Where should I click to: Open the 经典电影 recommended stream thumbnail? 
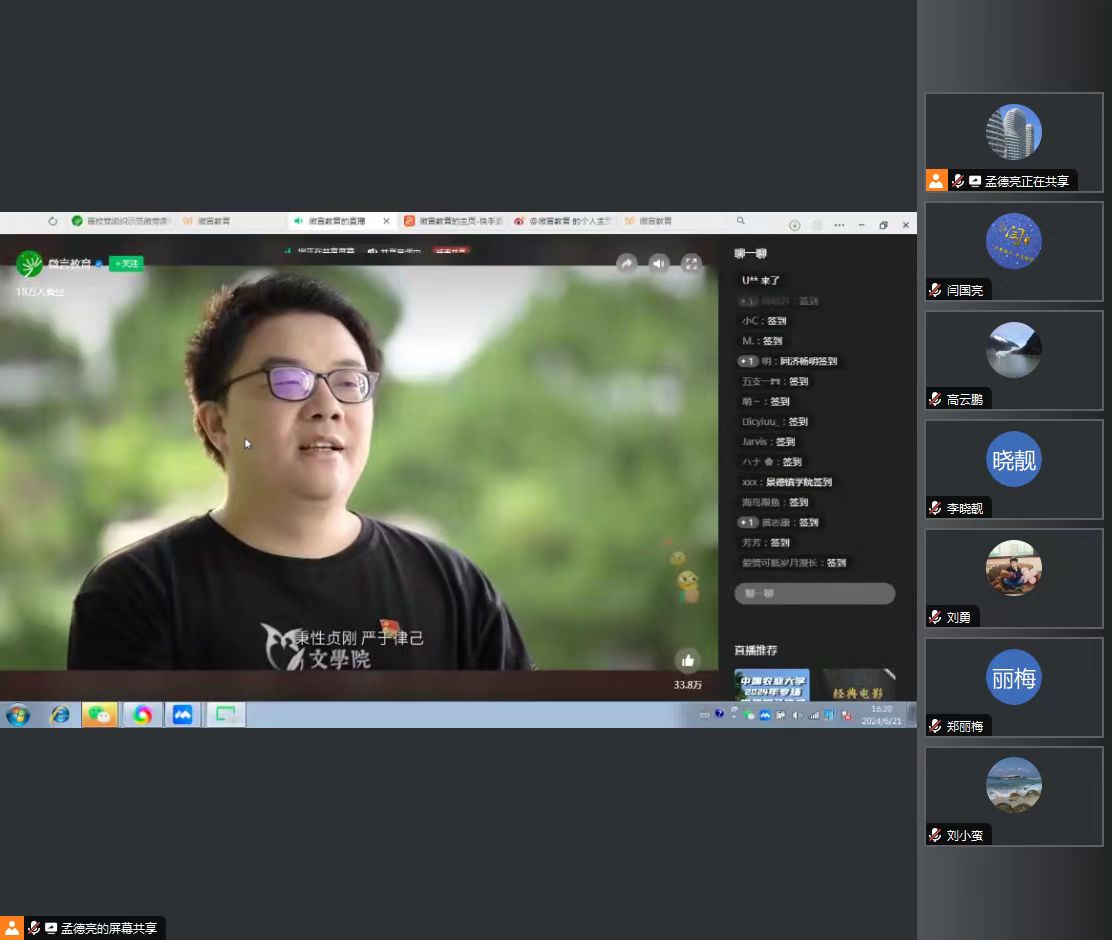click(858, 685)
